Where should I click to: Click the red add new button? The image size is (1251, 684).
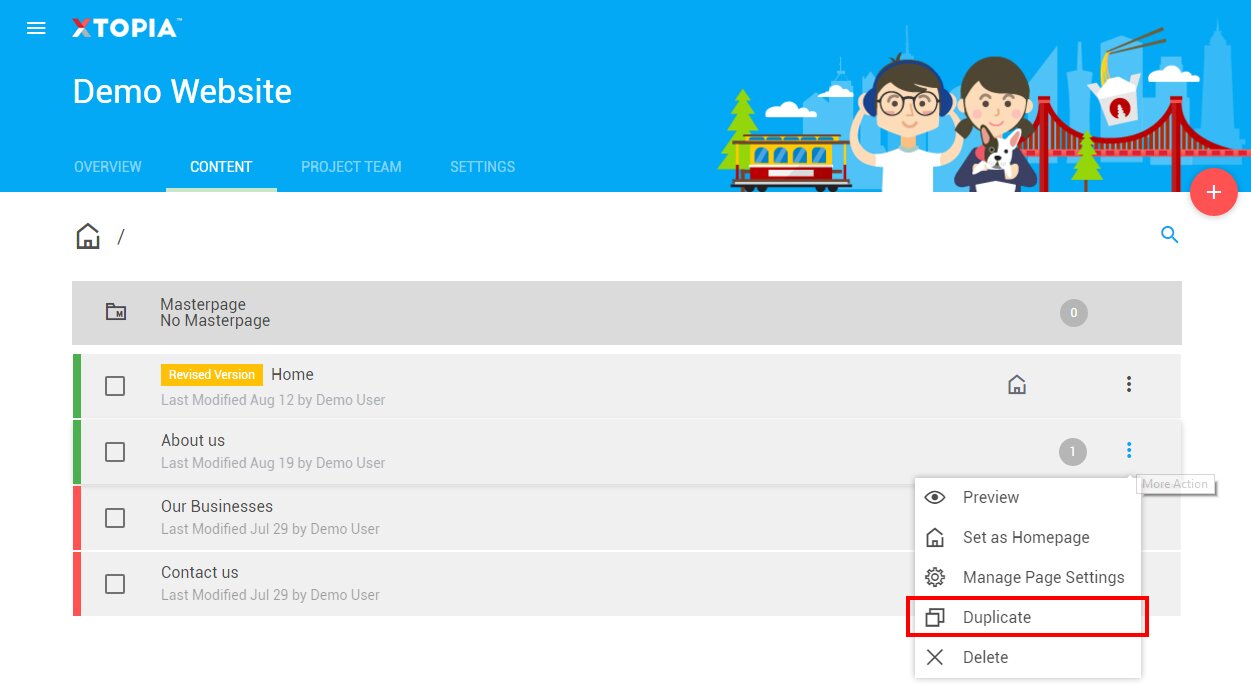pos(1213,192)
